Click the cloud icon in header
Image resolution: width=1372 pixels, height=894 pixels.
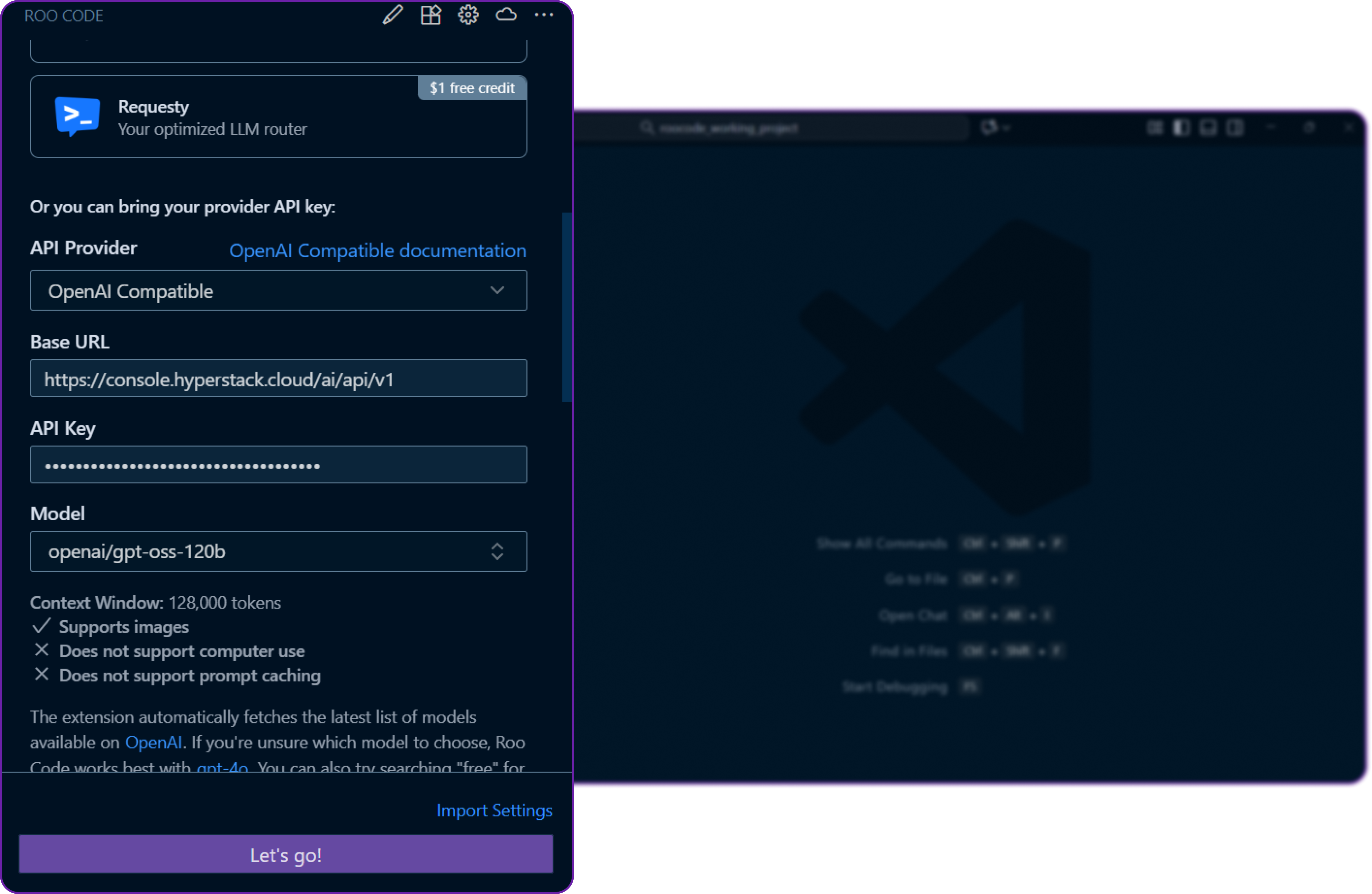pos(506,15)
